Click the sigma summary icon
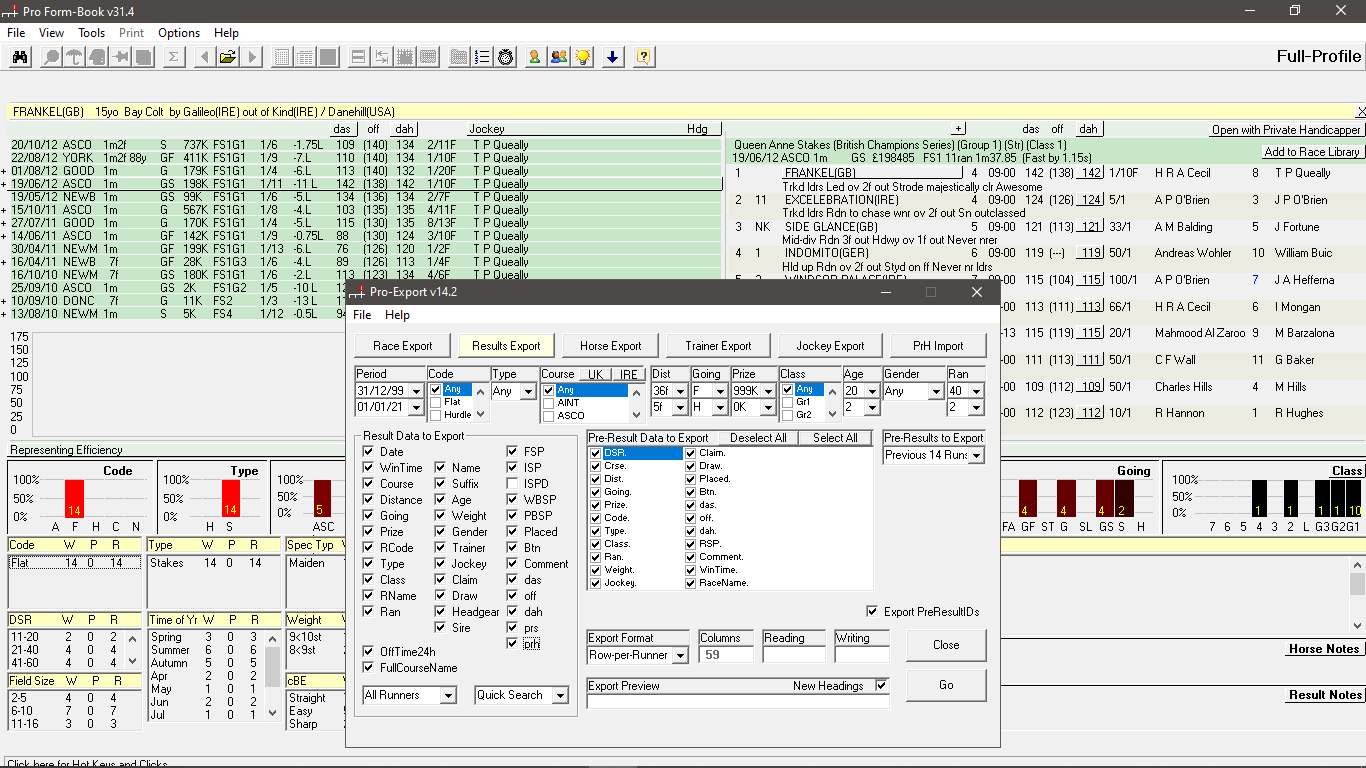 click(172, 57)
